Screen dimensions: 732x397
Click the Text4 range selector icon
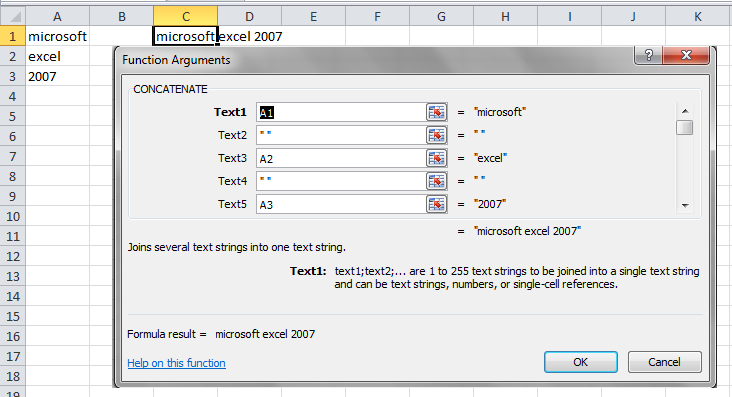[x=436, y=181]
